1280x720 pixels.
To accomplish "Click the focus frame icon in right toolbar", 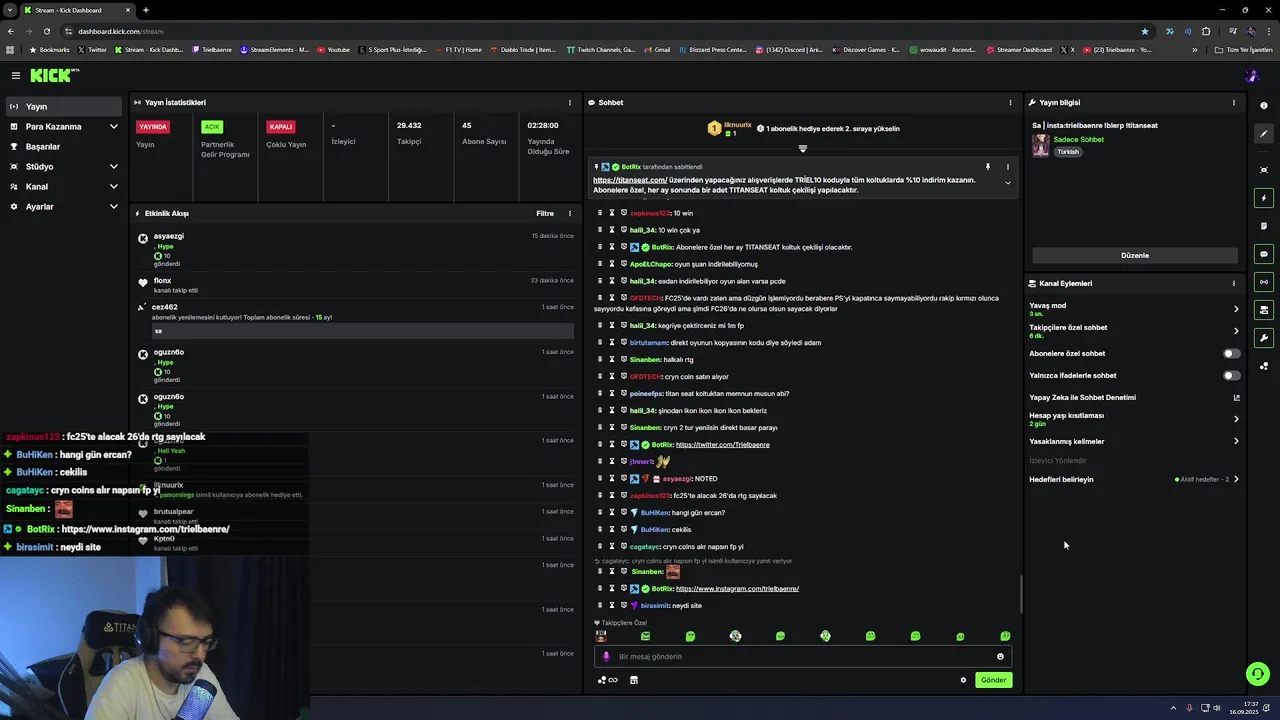I will 1264,170.
